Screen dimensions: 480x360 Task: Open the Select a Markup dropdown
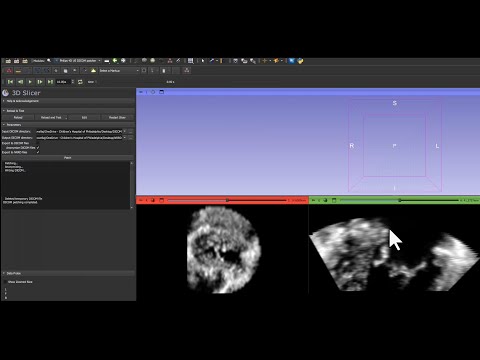click(x=119, y=71)
